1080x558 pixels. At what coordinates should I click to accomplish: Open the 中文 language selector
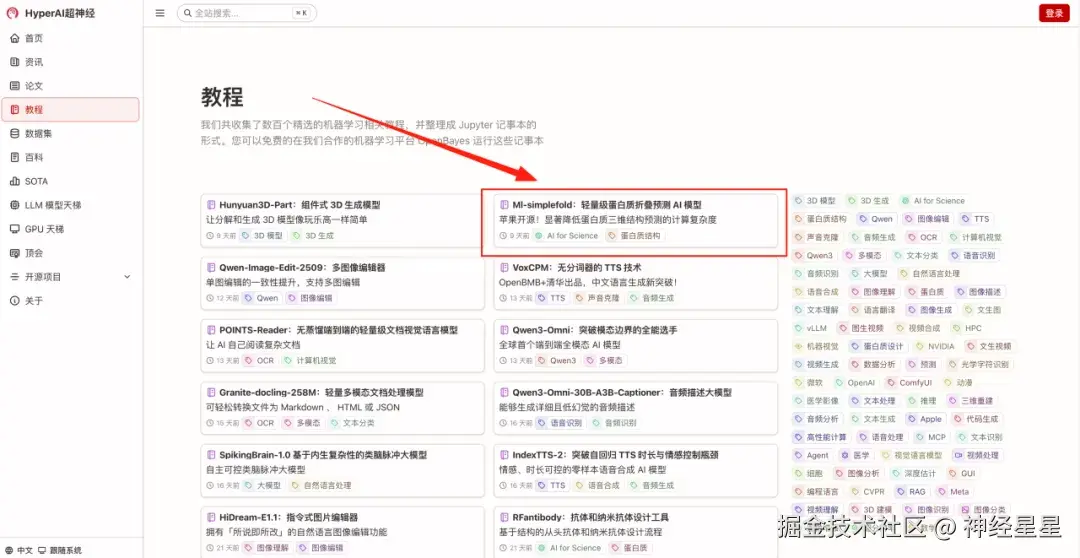click(x=19, y=550)
